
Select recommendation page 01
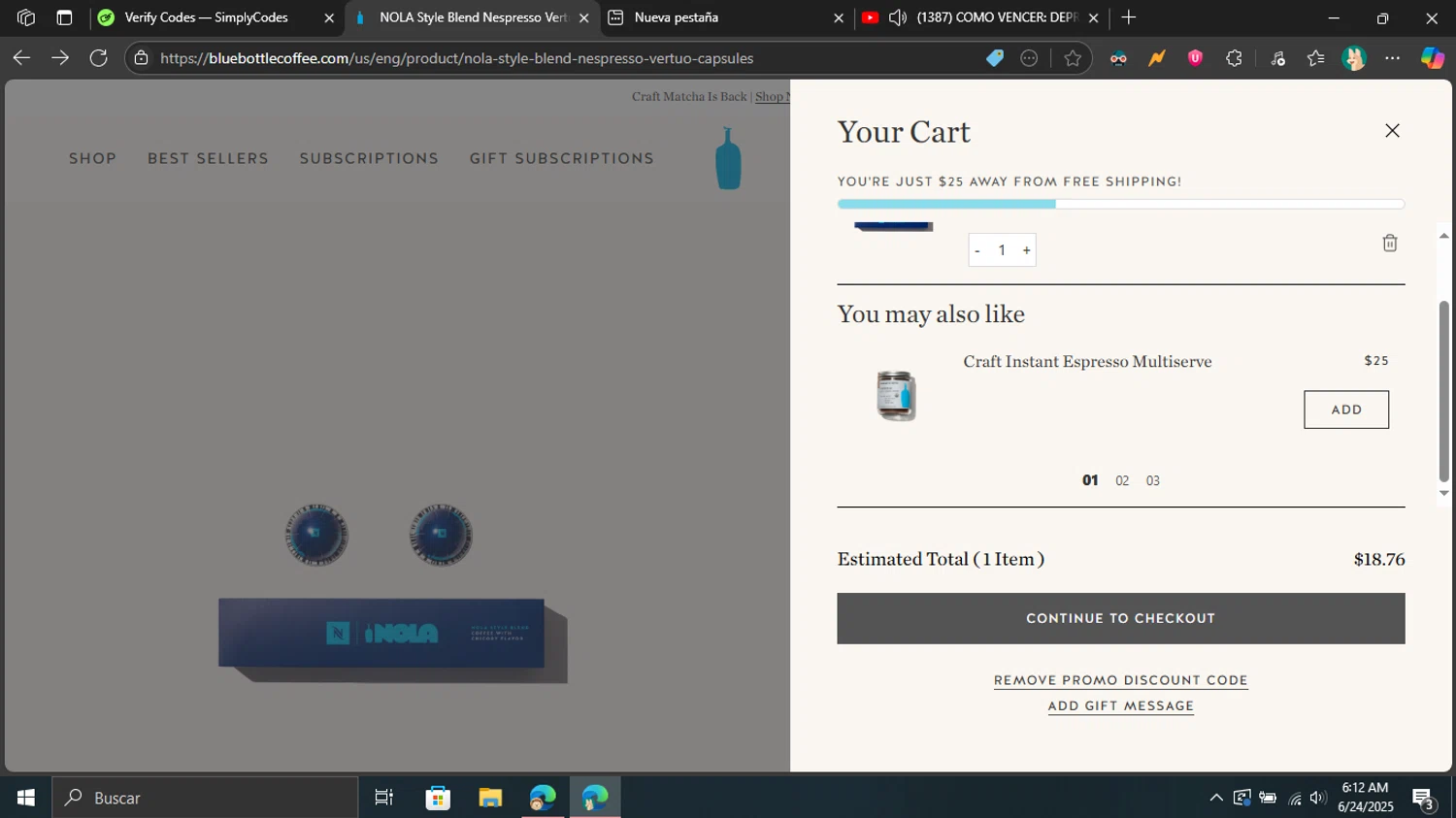(1090, 480)
